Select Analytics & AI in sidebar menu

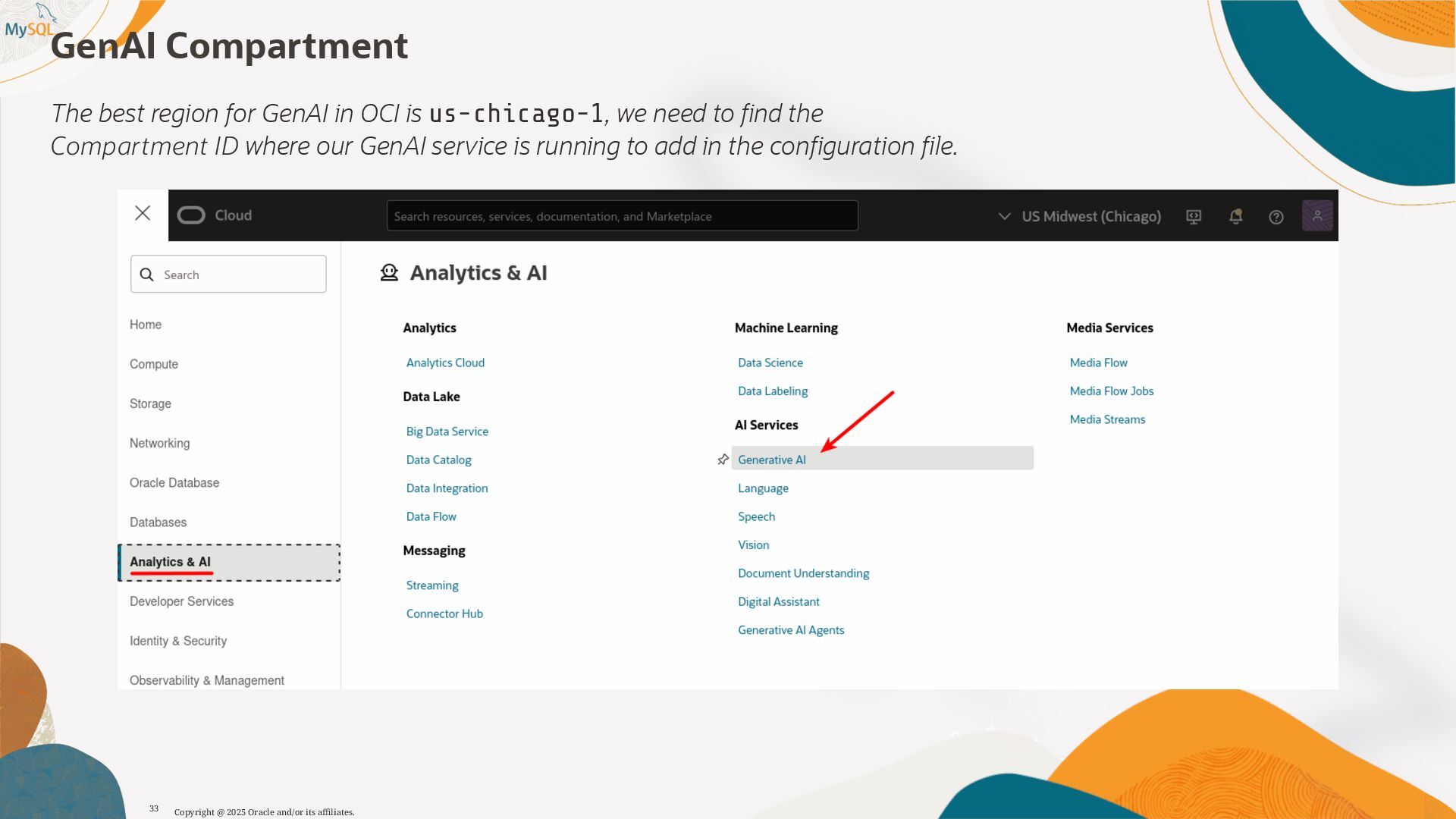tap(170, 562)
